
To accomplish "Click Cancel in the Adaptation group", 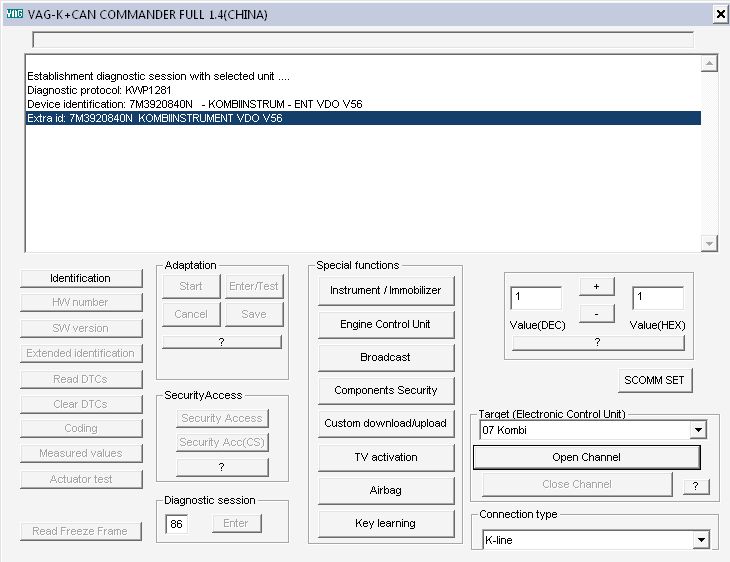I will 191,314.
